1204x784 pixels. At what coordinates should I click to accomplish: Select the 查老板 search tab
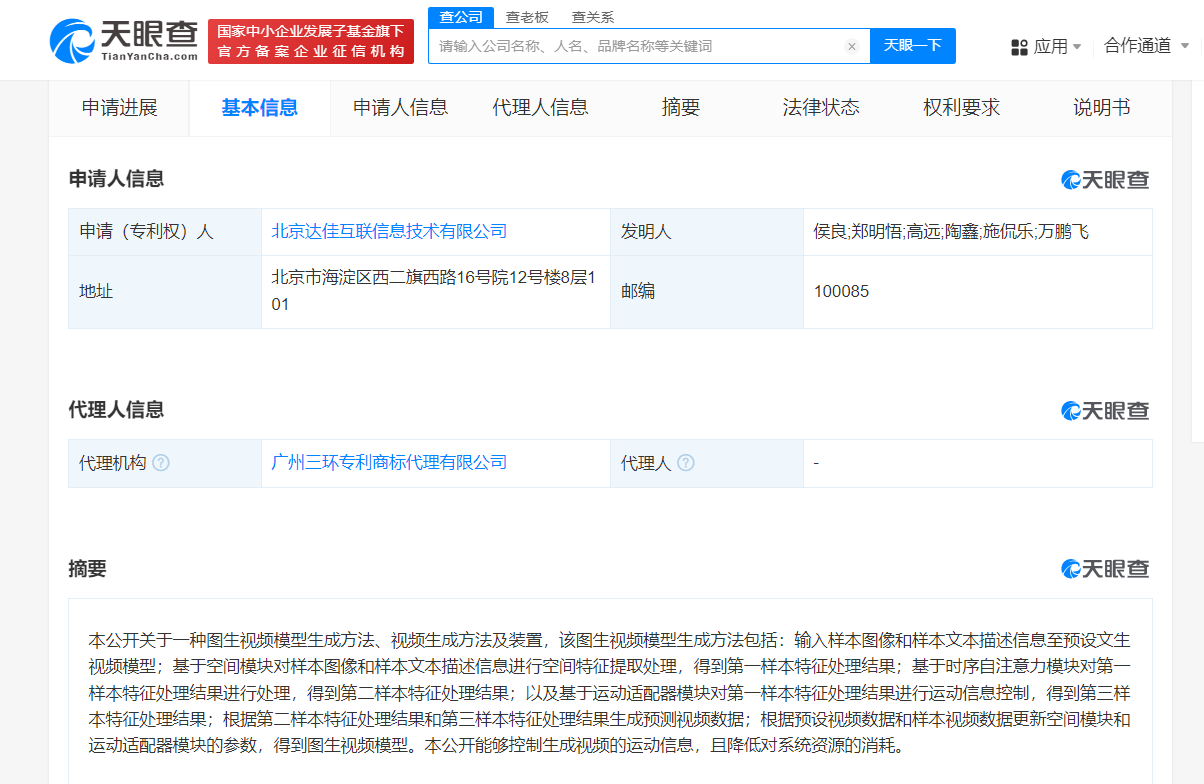point(527,17)
